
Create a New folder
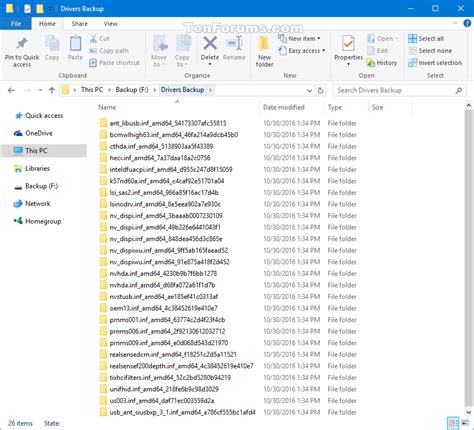pos(264,51)
